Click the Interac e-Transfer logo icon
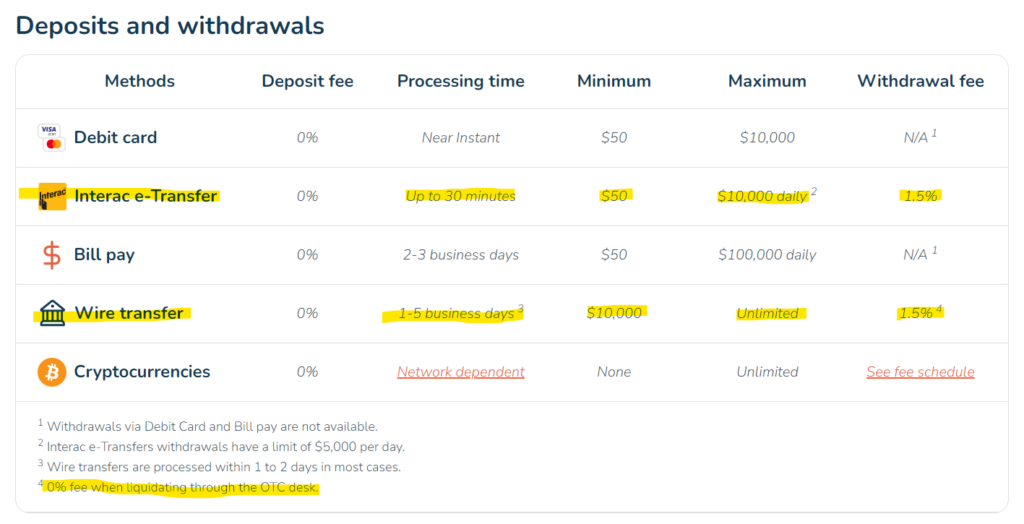Viewport: 1024px width, 524px height. coord(52,197)
